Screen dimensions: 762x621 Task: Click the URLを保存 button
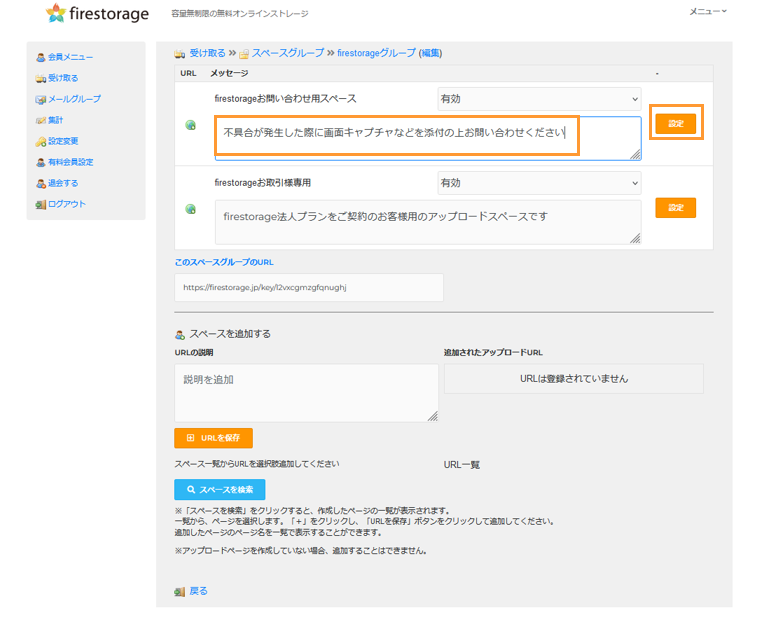click(213, 438)
